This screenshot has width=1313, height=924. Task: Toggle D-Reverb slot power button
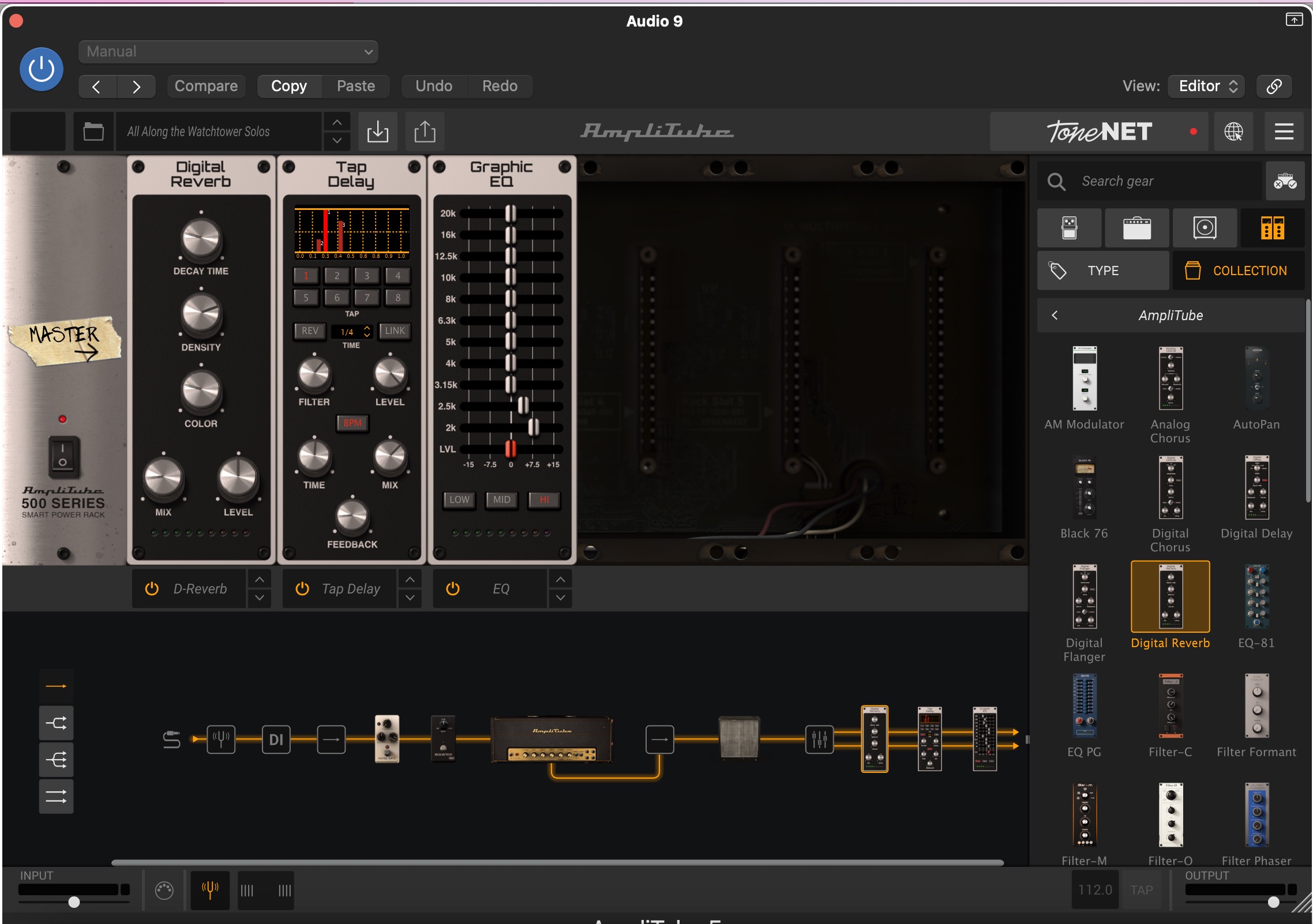(152, 589)
